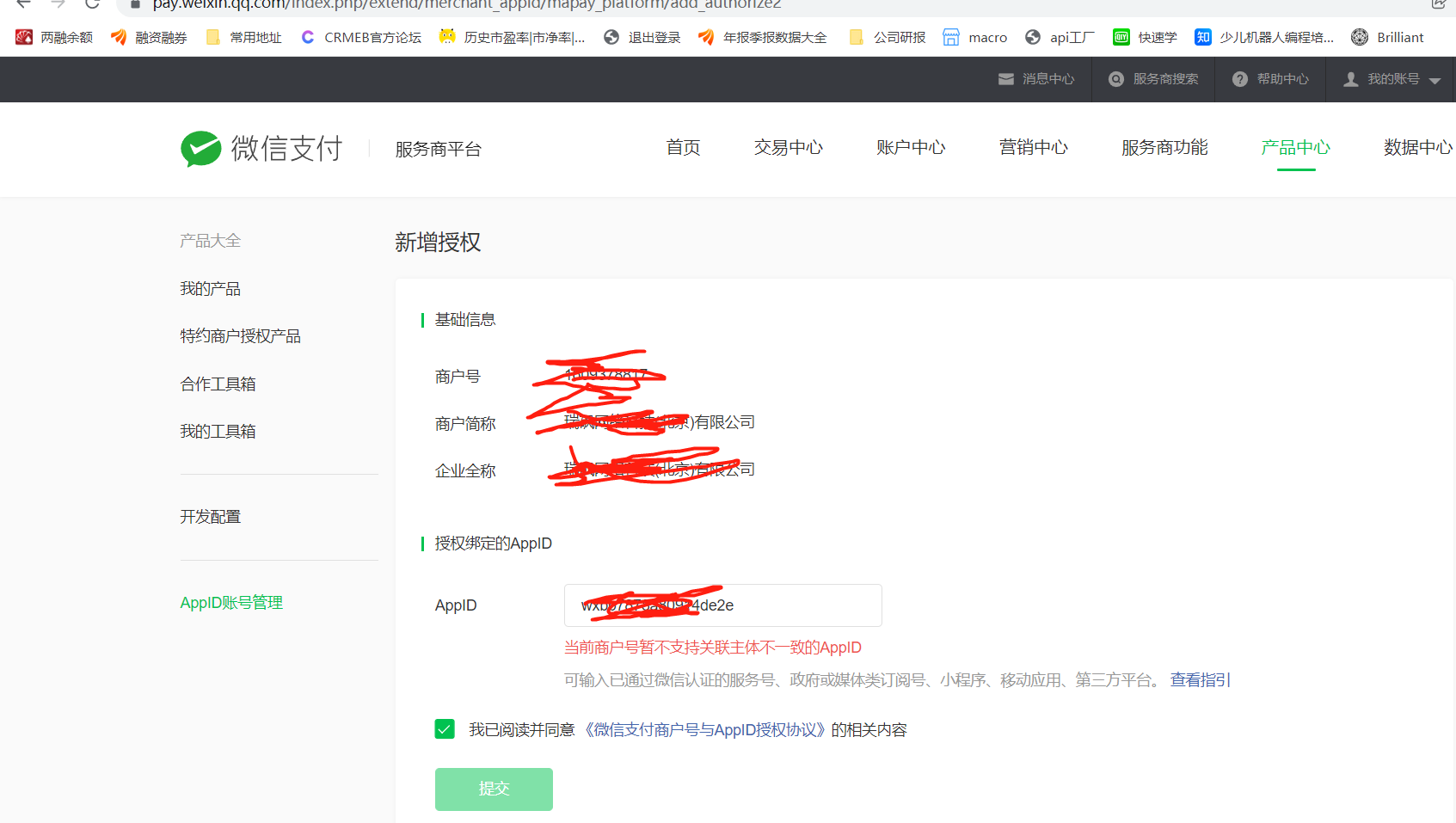Click the browser reload icon
Screen dimensions: 1456x823
[x=92, y=4]
